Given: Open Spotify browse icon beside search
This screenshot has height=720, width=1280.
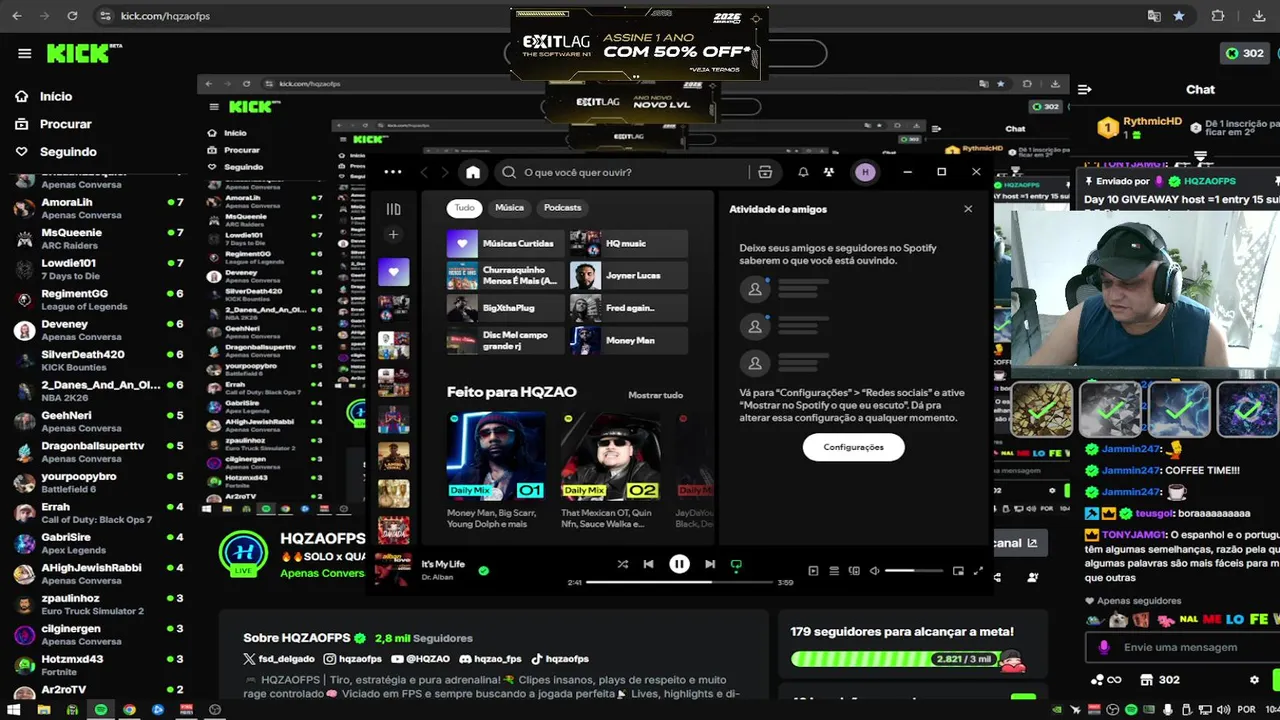Looking at the screenshot, I should point(765,172).
